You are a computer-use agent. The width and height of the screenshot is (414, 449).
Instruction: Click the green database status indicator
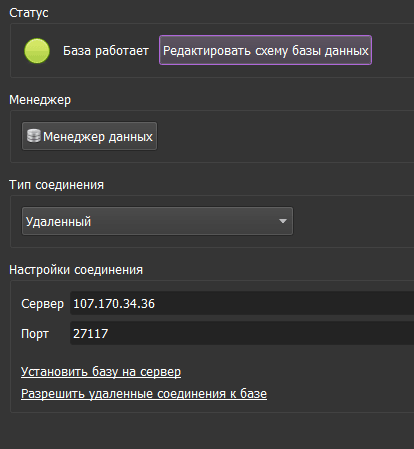(x=37, y=51)
